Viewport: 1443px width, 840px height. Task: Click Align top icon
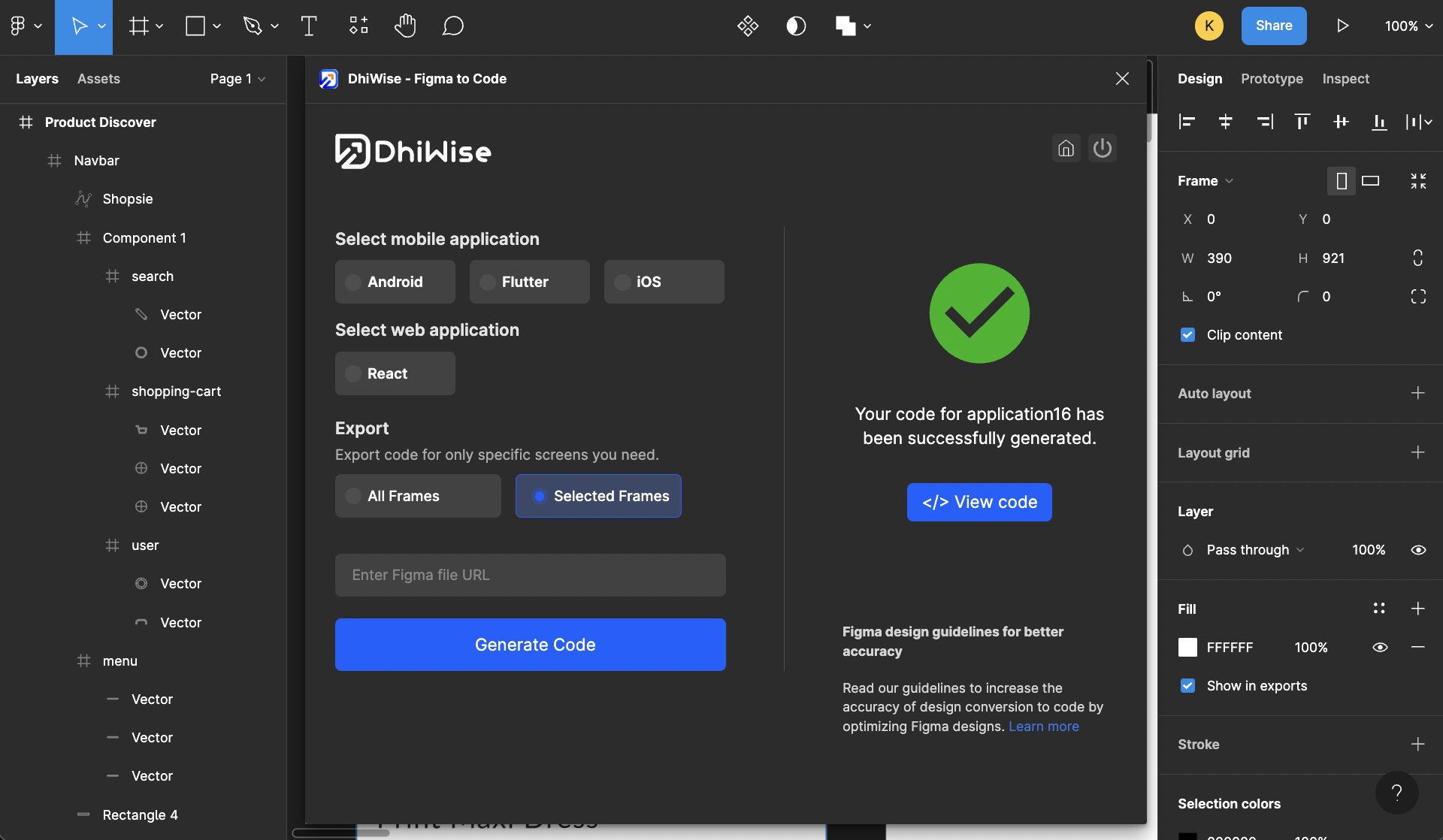pyautogui.click(x=1302, y=122)
